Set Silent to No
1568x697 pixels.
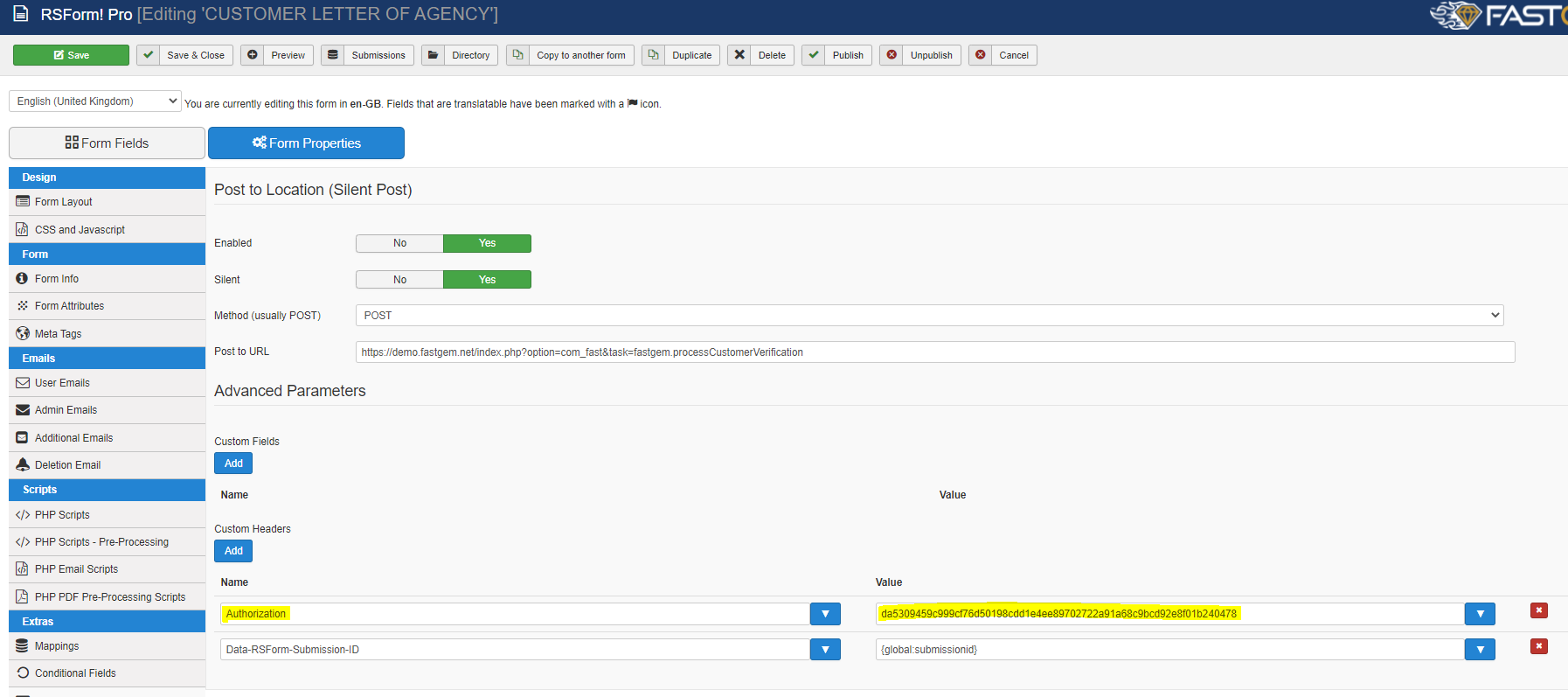click(399, 280)
